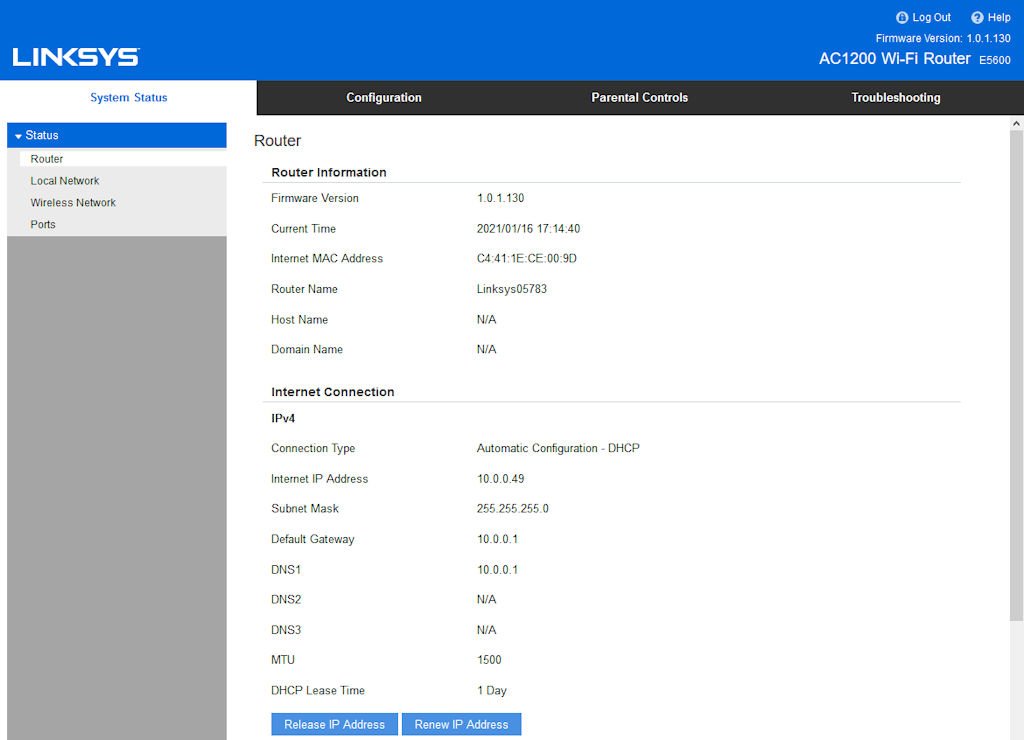Select subnet mask 255.255.255.0
The height and width of the screenshot is (740, 1024).
click(513, 508)
